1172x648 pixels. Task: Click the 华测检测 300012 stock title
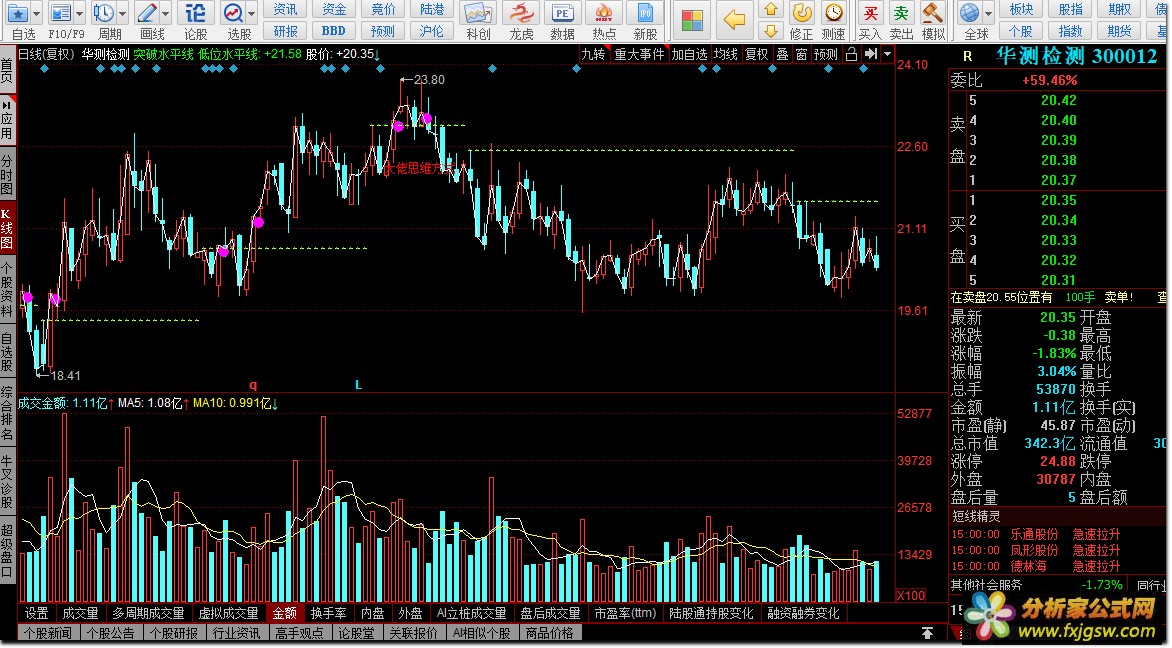click(x=1076, y=55)
